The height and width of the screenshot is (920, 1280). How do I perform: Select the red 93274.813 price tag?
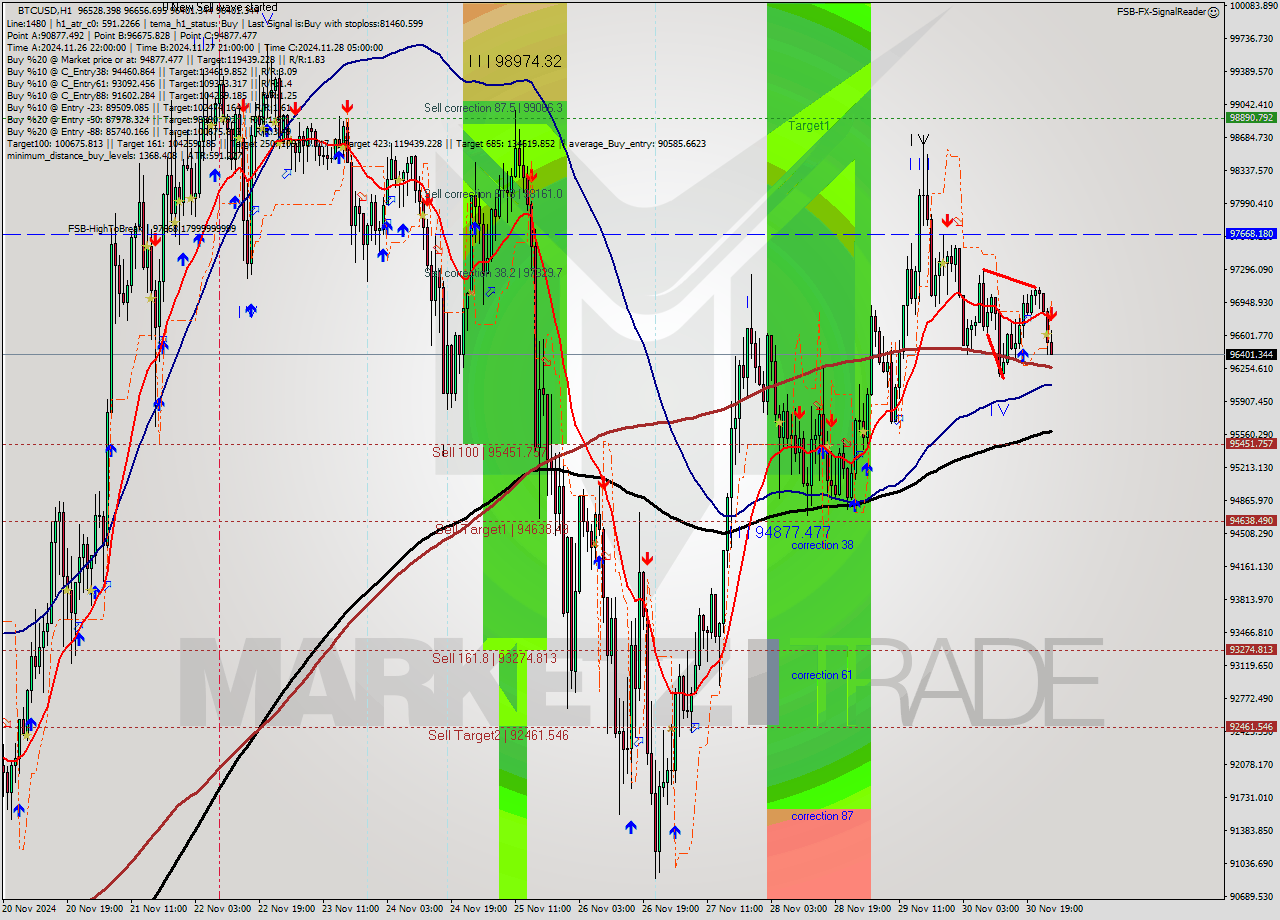point(1251,649)
